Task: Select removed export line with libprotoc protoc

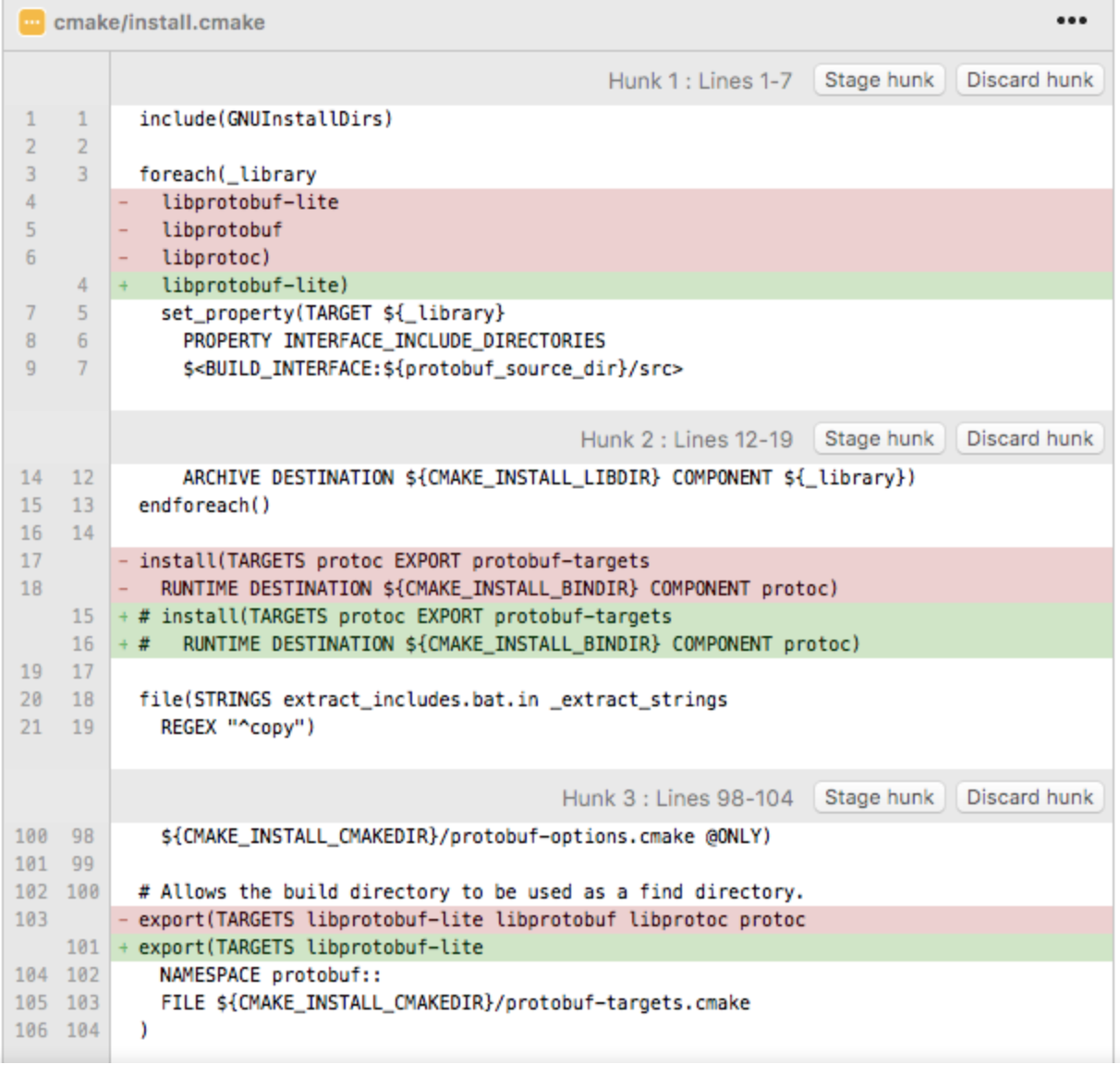Action: pos(611,920)
